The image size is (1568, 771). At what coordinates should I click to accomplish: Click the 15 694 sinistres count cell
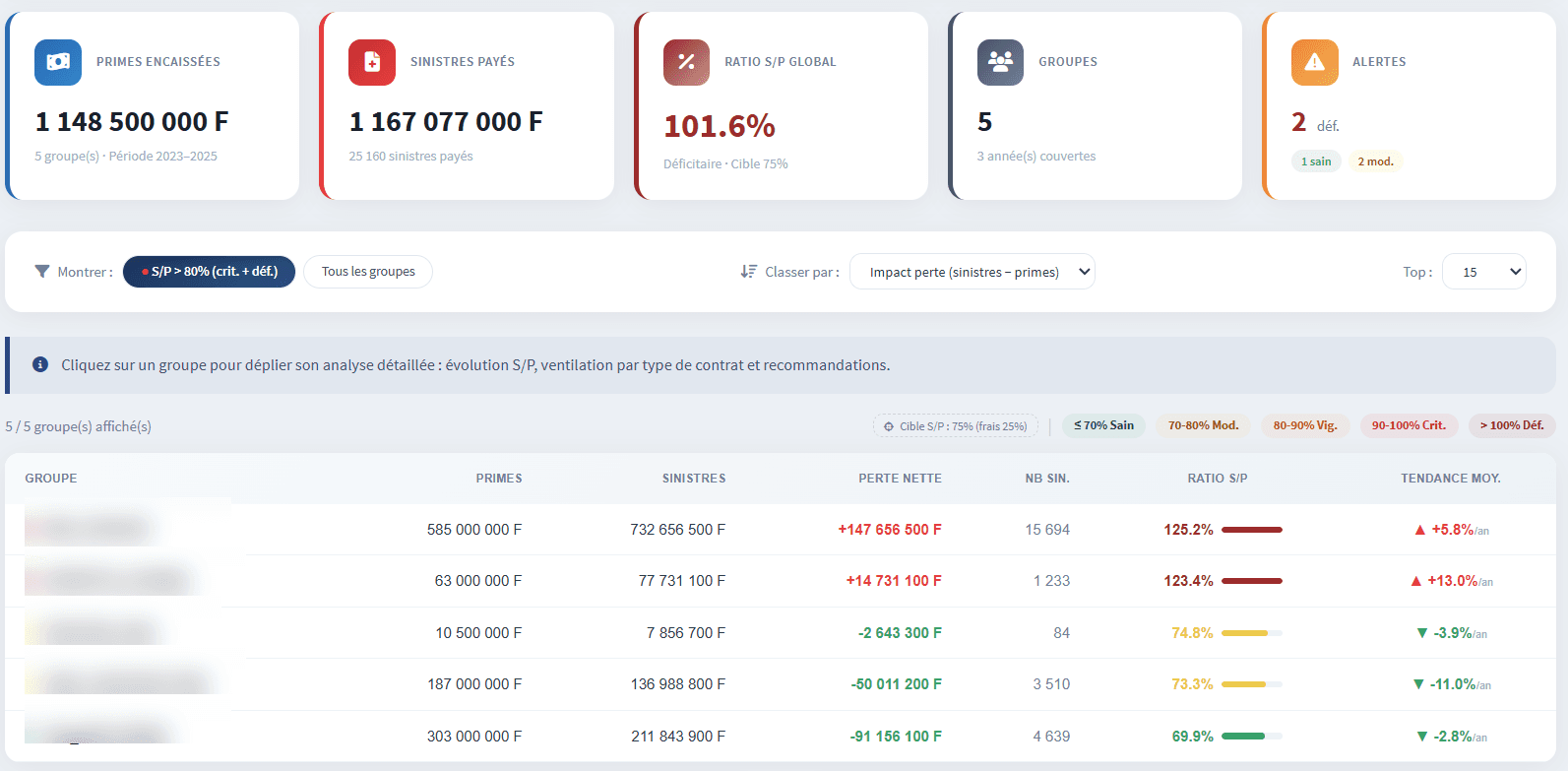click(1047, 530)
